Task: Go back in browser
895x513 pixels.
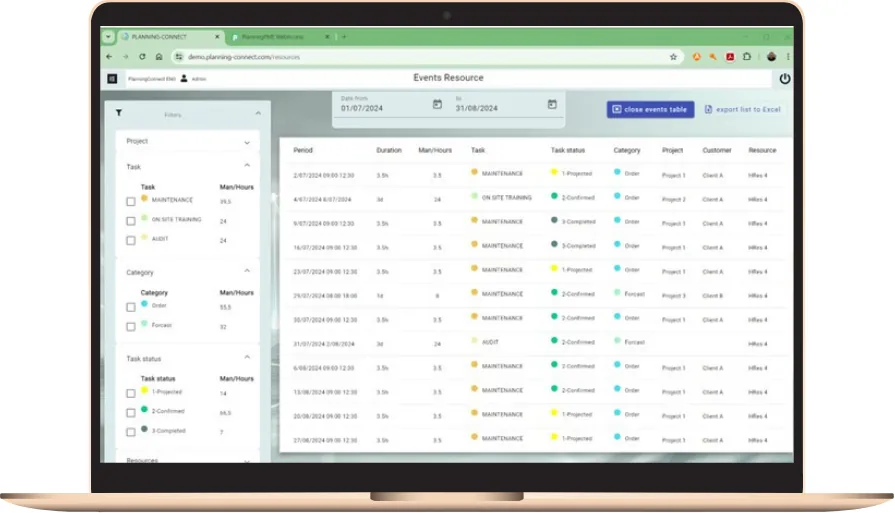Action: [x=109, y=56]
